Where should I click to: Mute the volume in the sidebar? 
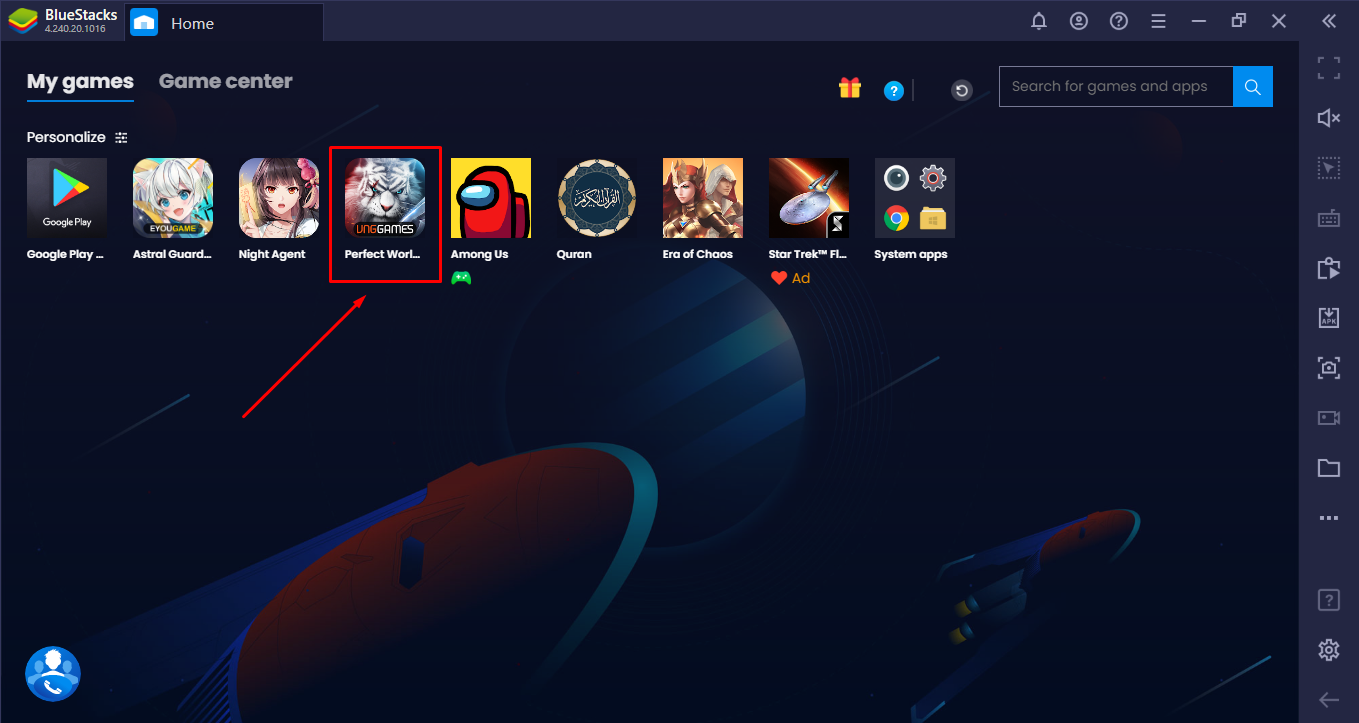[1328, 118]
